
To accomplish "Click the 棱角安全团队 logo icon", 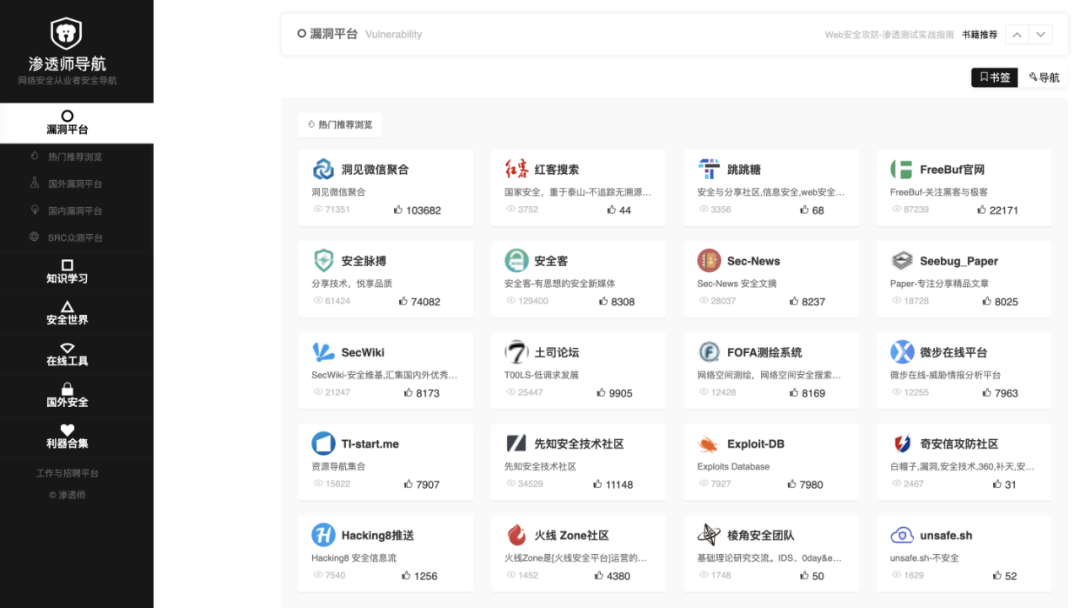I will (709, 535).
